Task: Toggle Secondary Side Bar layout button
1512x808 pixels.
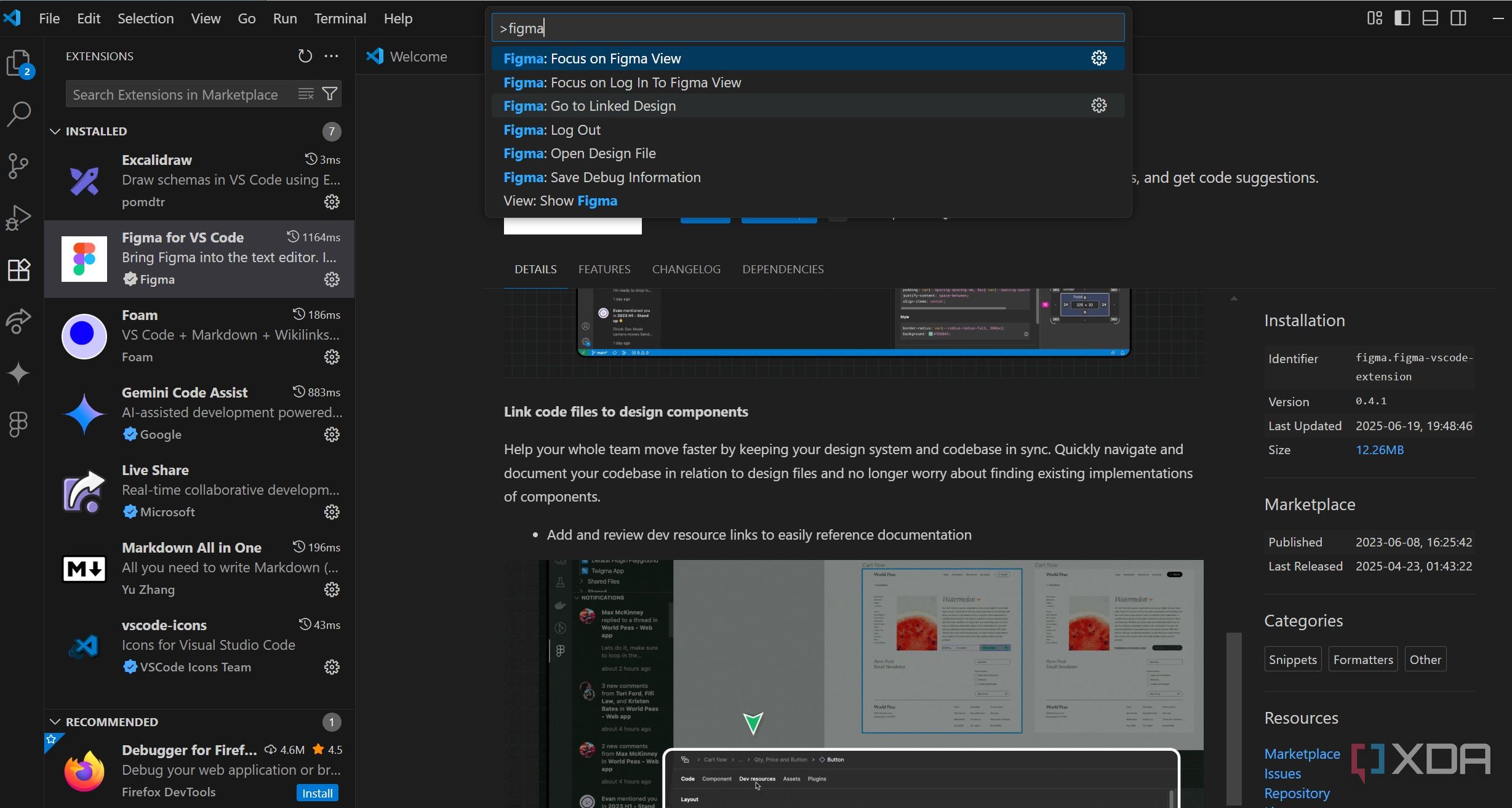Action: pyautogui.click(x=1458, y=18)
